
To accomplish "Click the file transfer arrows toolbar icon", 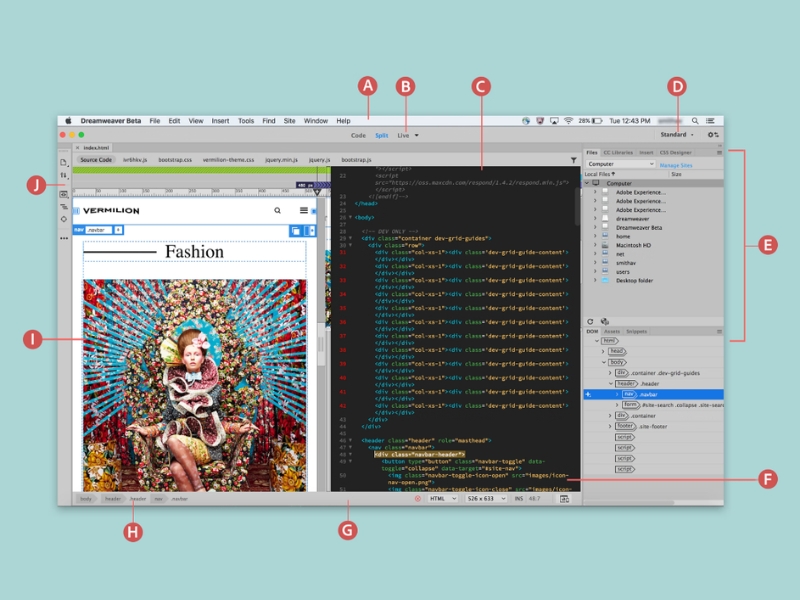I will [63, 176].
